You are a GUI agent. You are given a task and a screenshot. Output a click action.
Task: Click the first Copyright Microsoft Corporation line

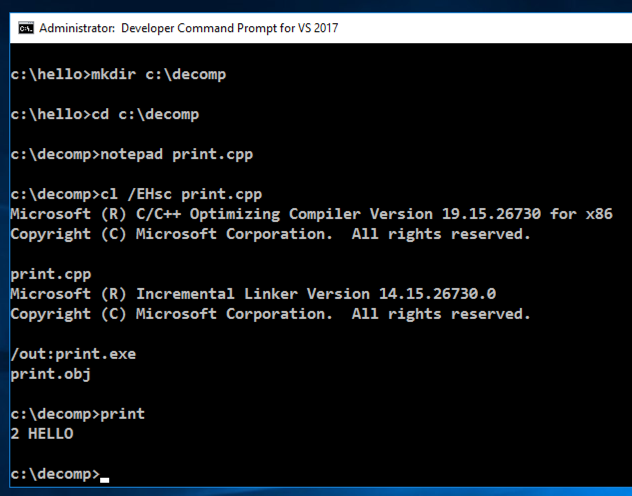click(x=270, y=234)
